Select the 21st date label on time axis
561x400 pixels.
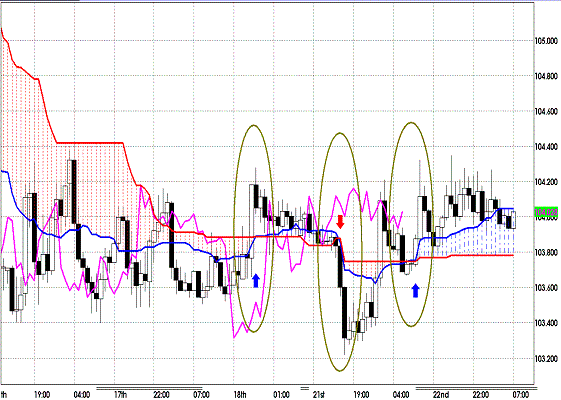tap(318, 395)
